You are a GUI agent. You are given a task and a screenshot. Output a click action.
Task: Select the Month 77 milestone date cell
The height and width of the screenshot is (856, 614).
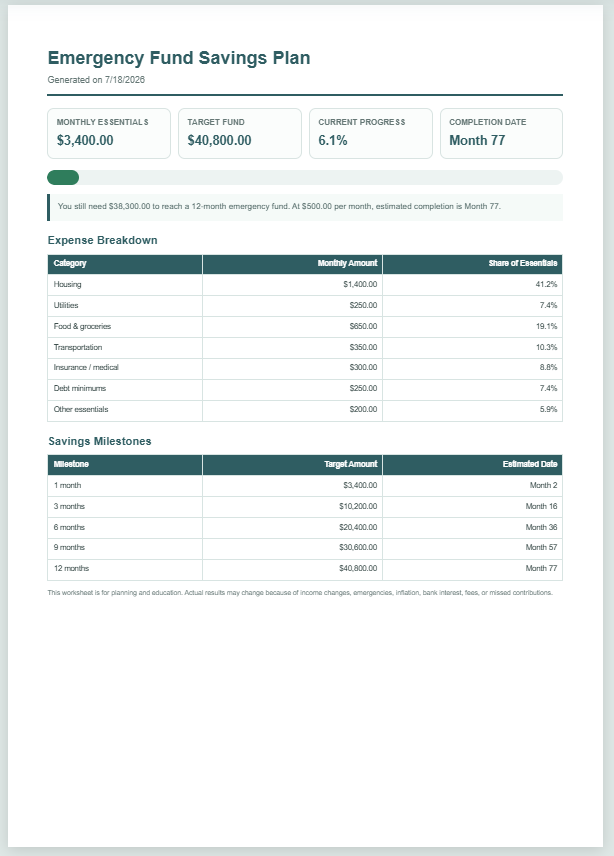[473, 569]
